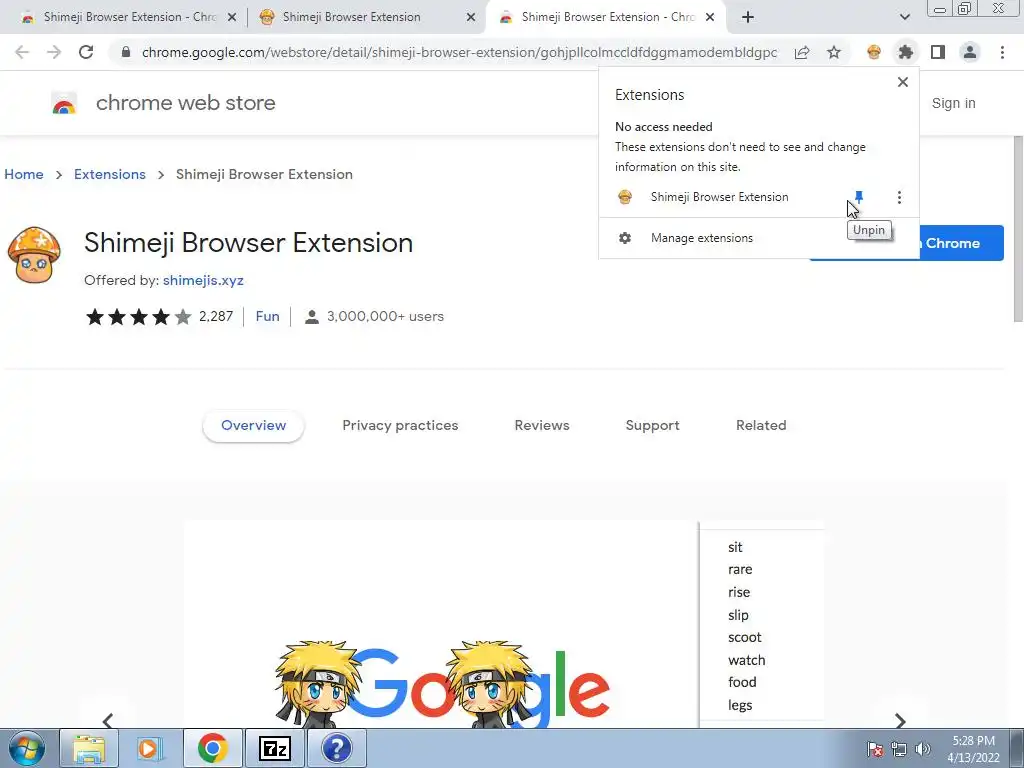1024x768 pixels.
Task: Open Windows Explorer from taskbar
Action: tap(89, 748)
